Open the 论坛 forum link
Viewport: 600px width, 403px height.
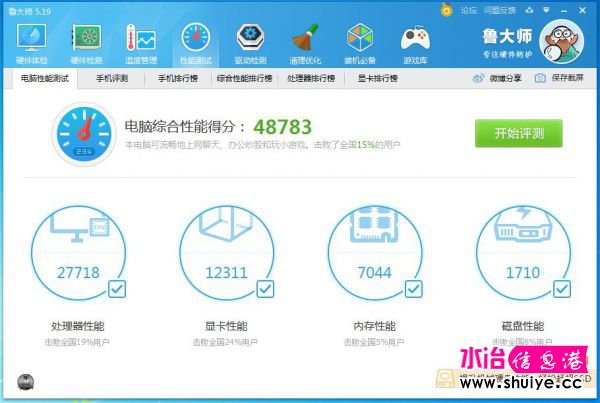coord(468,9)
